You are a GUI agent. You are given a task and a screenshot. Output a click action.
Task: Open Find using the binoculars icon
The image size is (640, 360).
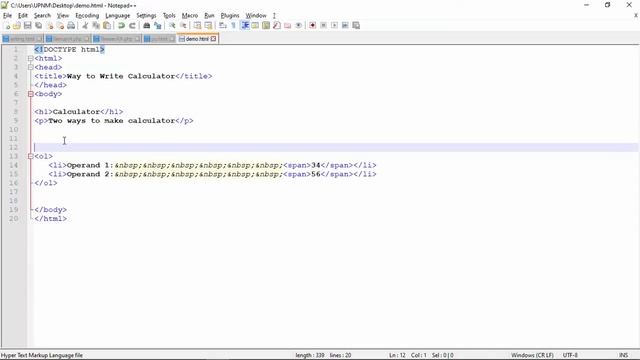[x=147, y=25]
